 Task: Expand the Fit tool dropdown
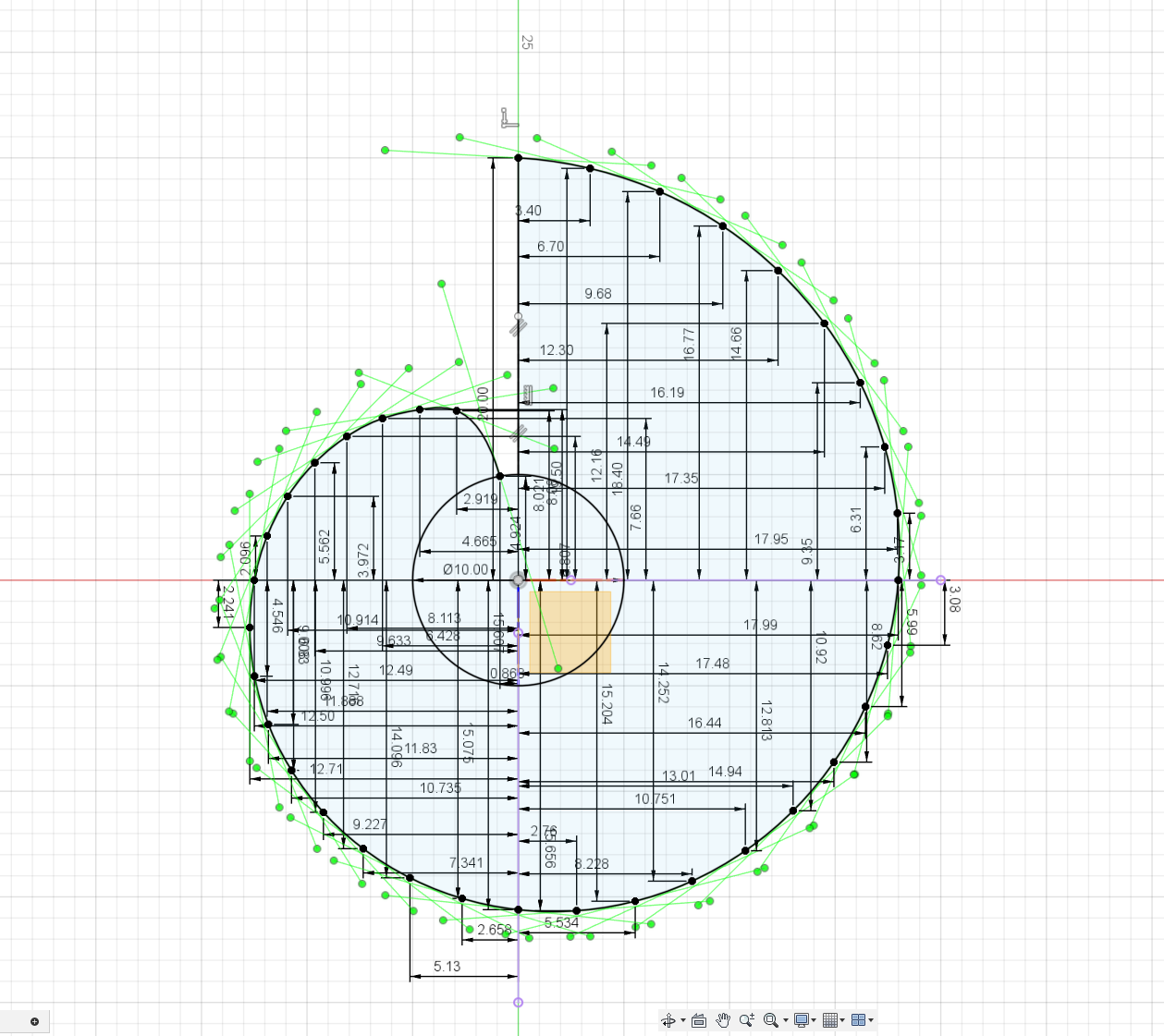pyautogui.click(x=785, y=1020)
